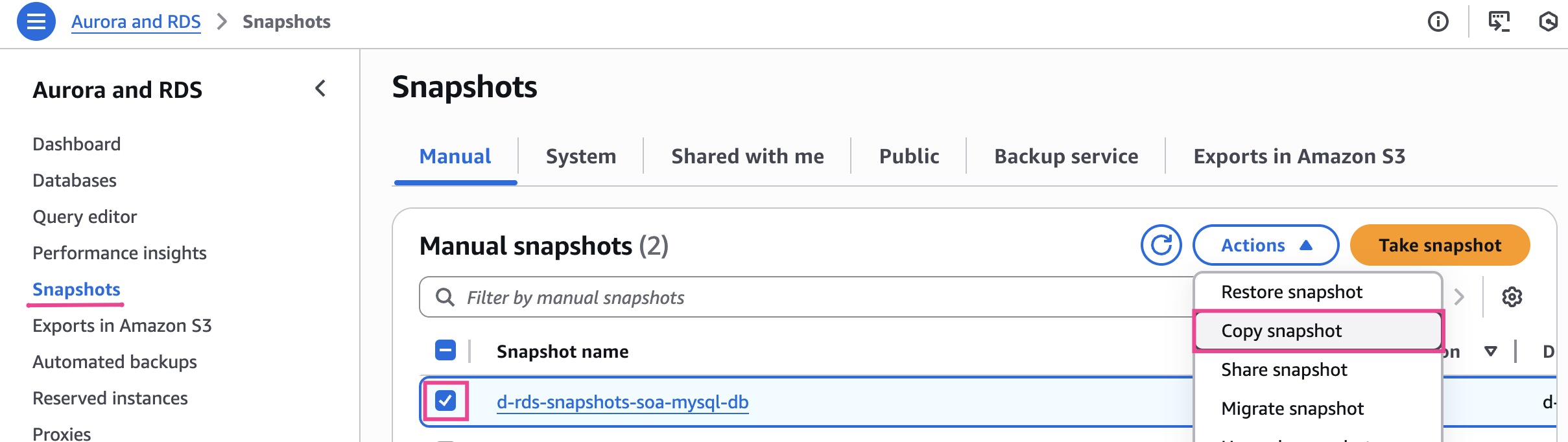This screenshot has height=442, width=1568.
Task: Click the info panel icon
Action: pos(1438,21)
